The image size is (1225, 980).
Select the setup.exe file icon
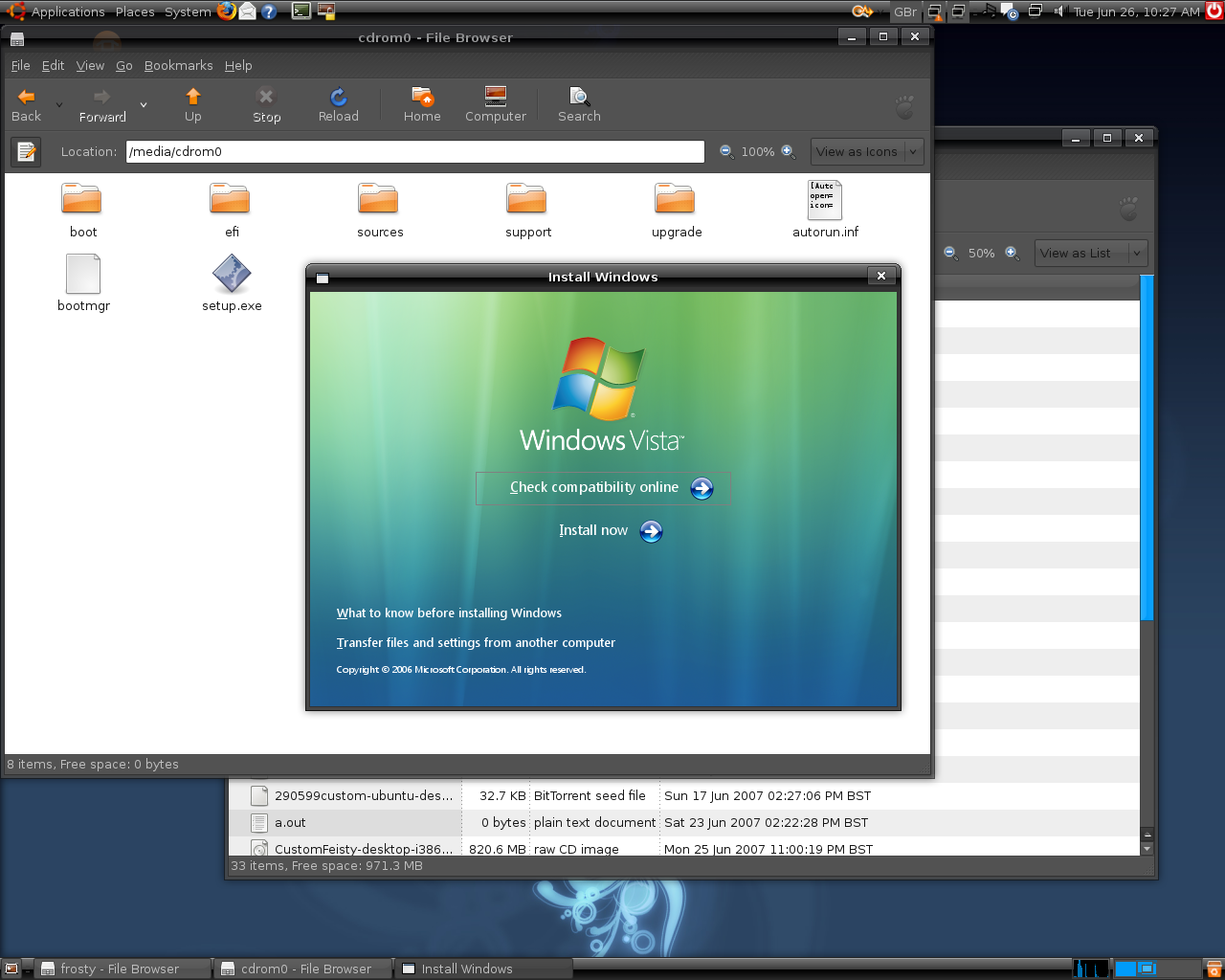point(232,275)
